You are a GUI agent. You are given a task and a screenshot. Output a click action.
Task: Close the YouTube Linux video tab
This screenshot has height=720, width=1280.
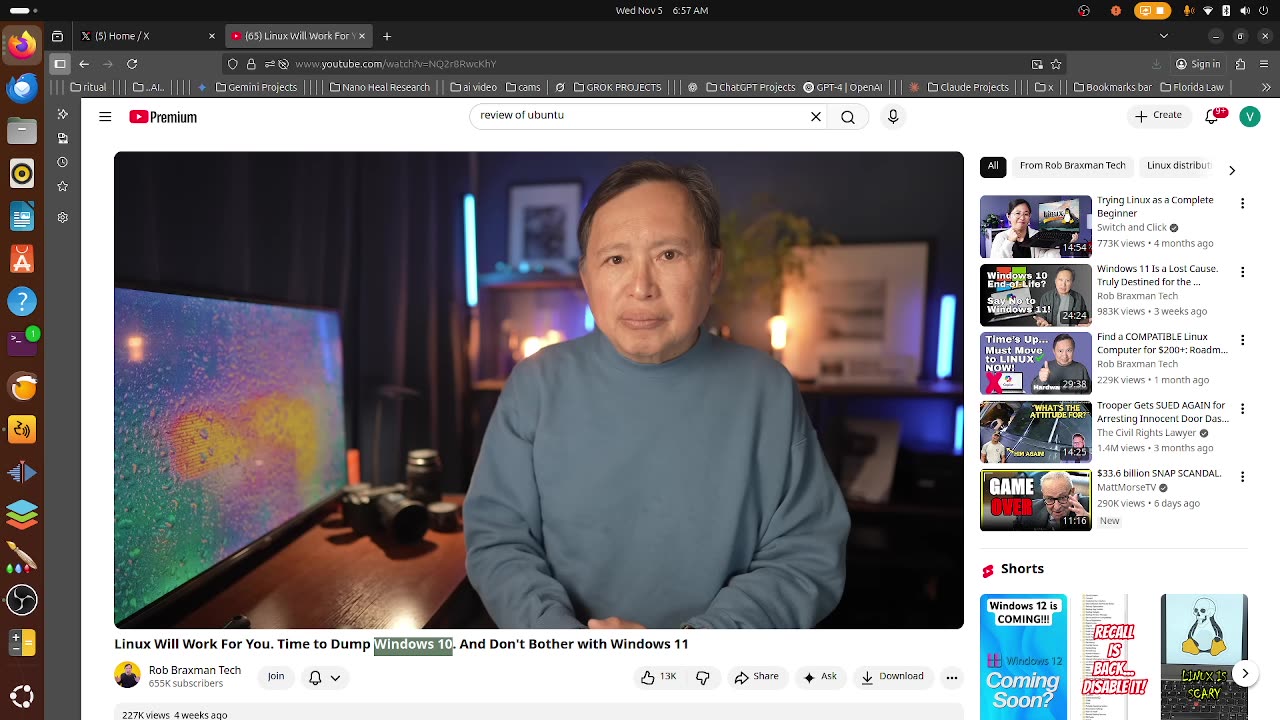[362, 36]
